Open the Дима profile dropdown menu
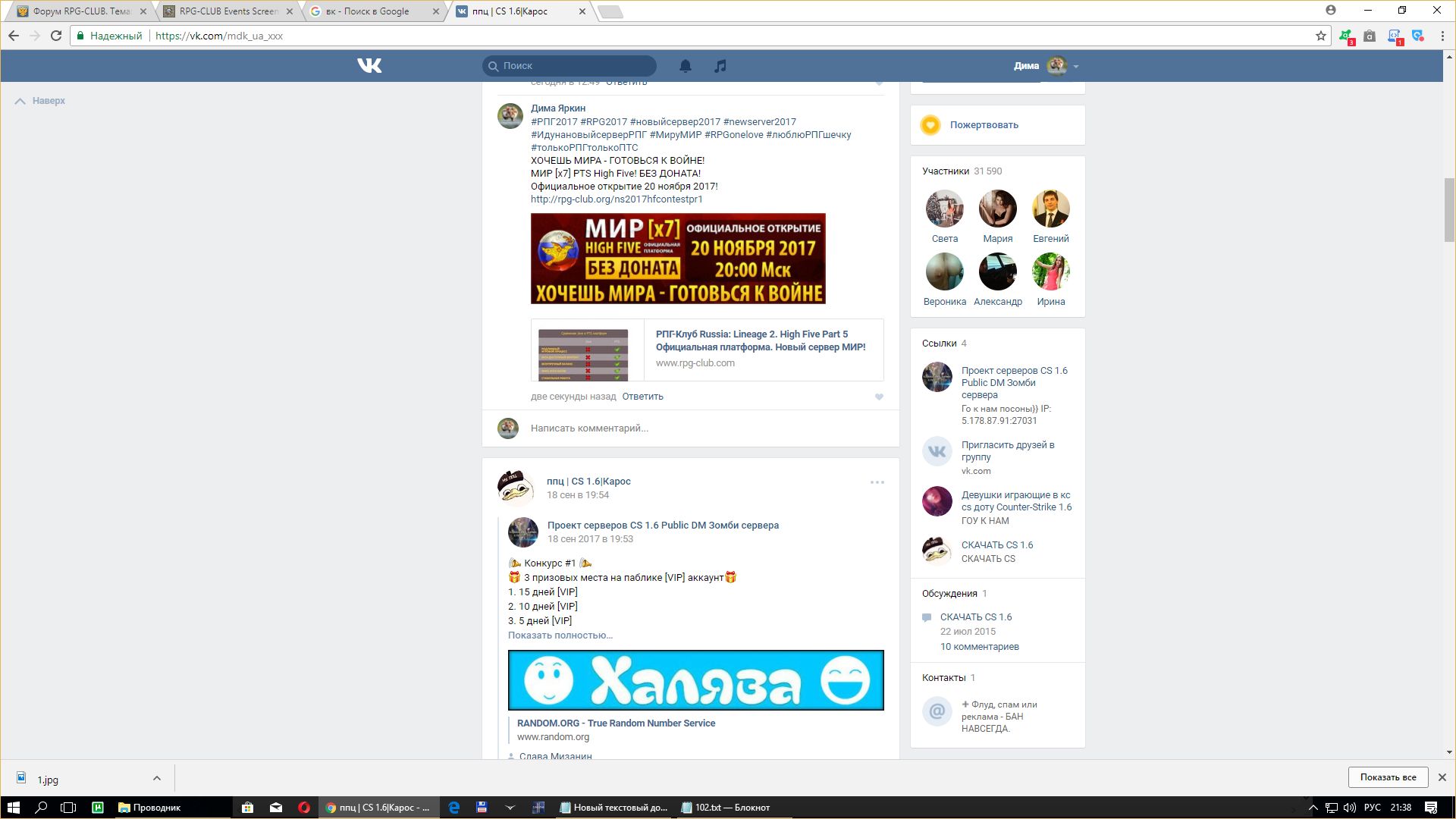1456x819 pixels. (1046, 66)
